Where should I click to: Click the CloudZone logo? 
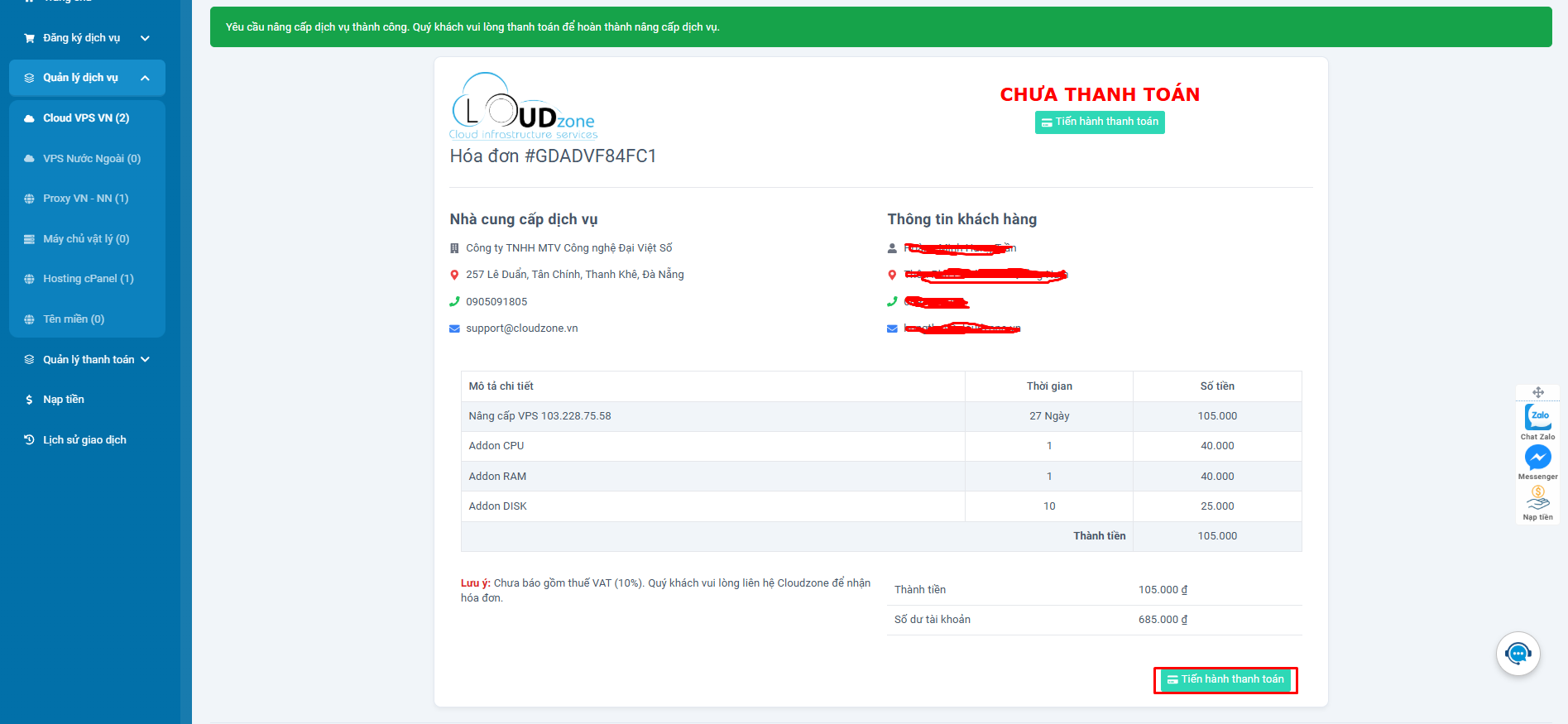(x=523, y=108)
